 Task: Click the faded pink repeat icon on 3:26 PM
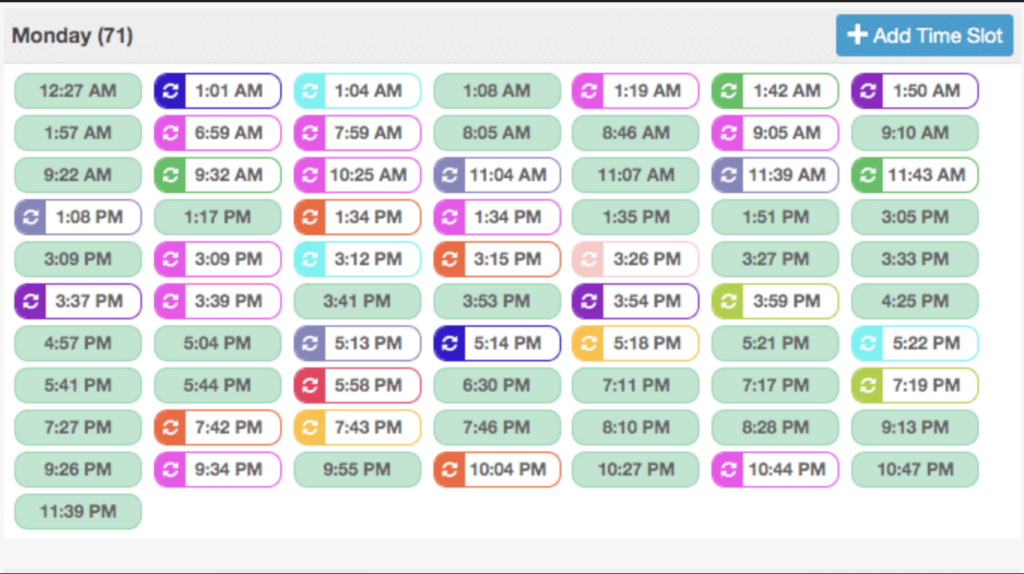(589, 259)
